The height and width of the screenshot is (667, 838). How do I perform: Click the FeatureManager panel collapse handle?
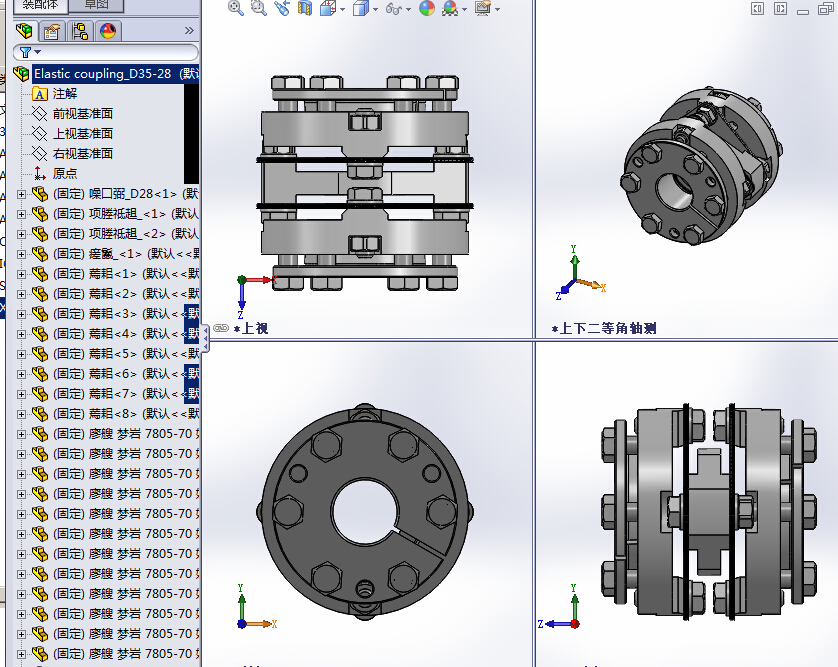pyautogui.click(x=205, y=337)
